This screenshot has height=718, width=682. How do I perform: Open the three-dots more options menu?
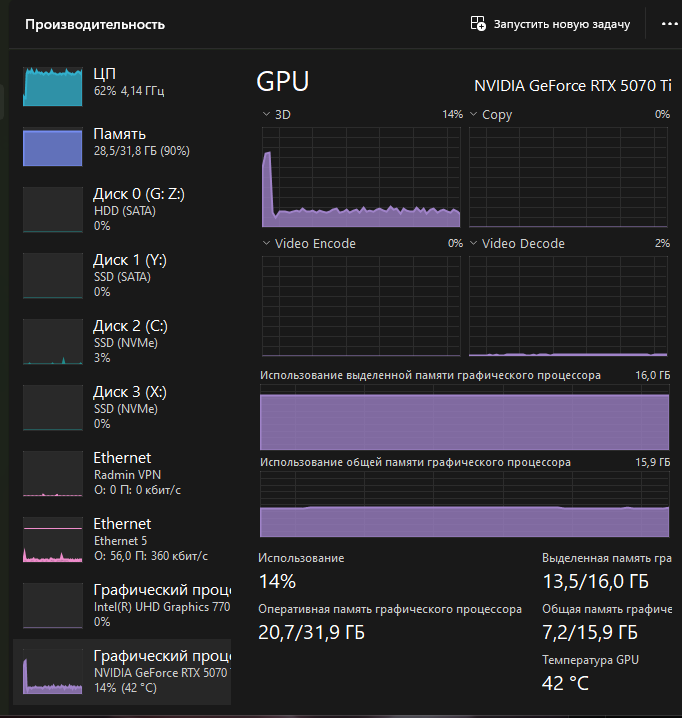(x=670, y=24)
